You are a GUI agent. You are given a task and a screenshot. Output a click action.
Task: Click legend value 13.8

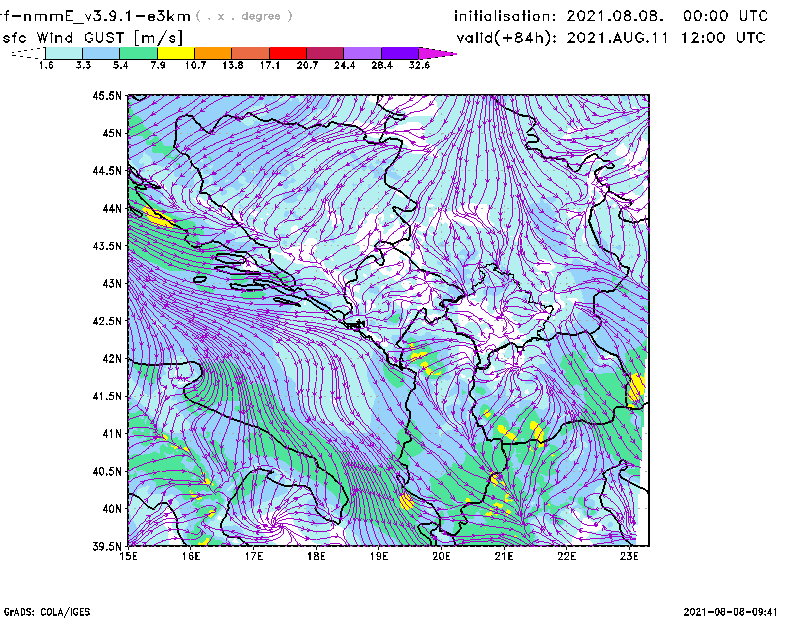tap(233, 65)
